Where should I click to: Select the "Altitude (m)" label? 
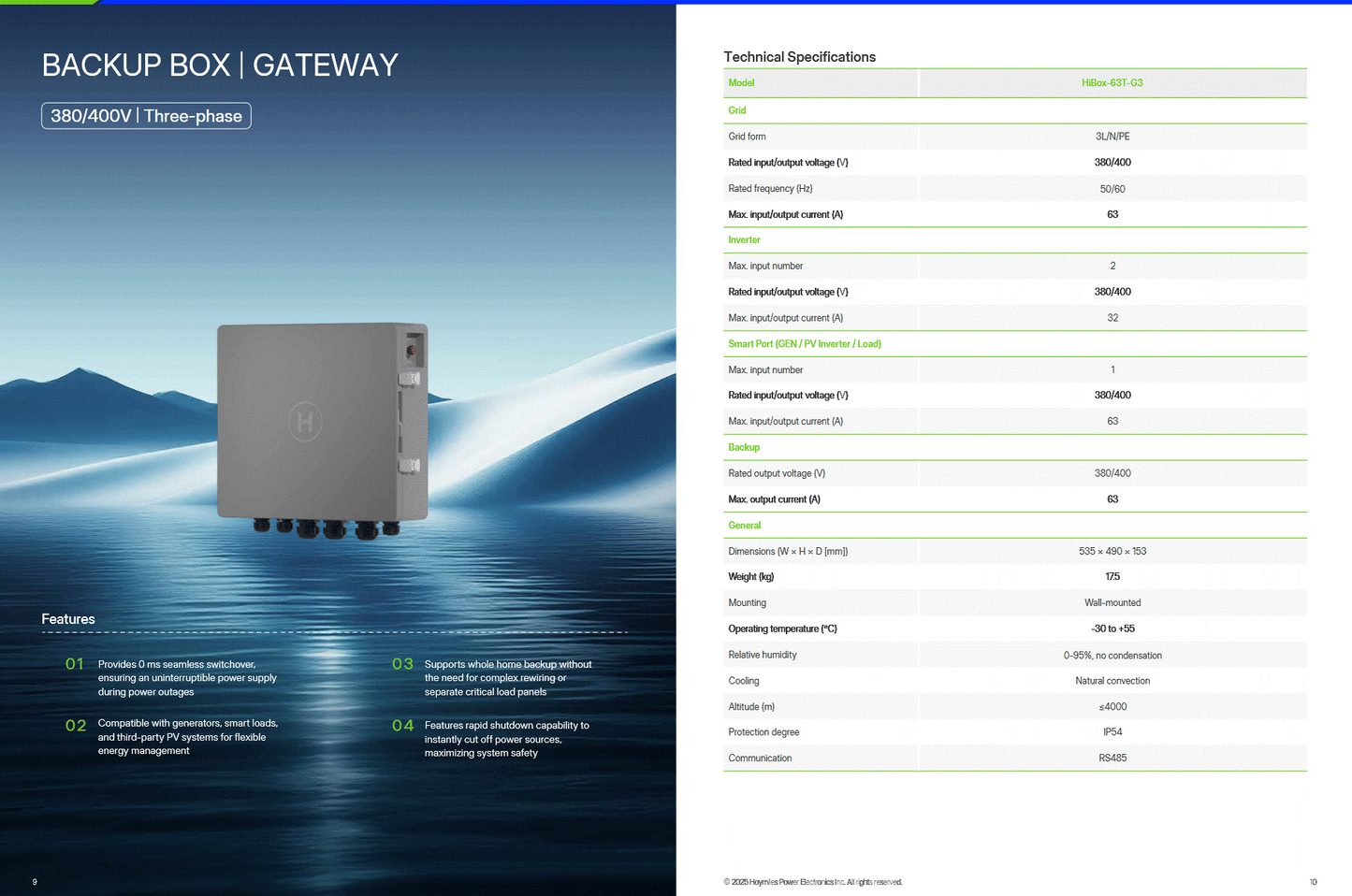(751, 707)
